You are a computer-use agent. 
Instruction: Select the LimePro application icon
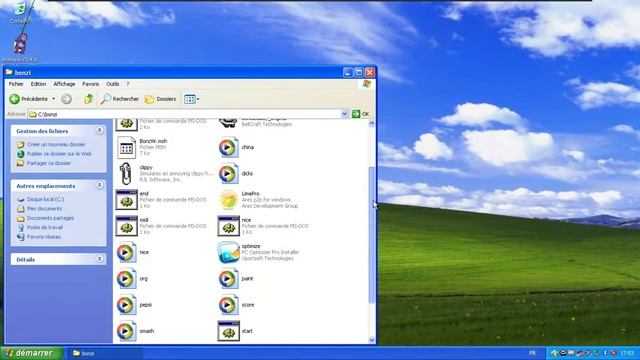point(228,200)
